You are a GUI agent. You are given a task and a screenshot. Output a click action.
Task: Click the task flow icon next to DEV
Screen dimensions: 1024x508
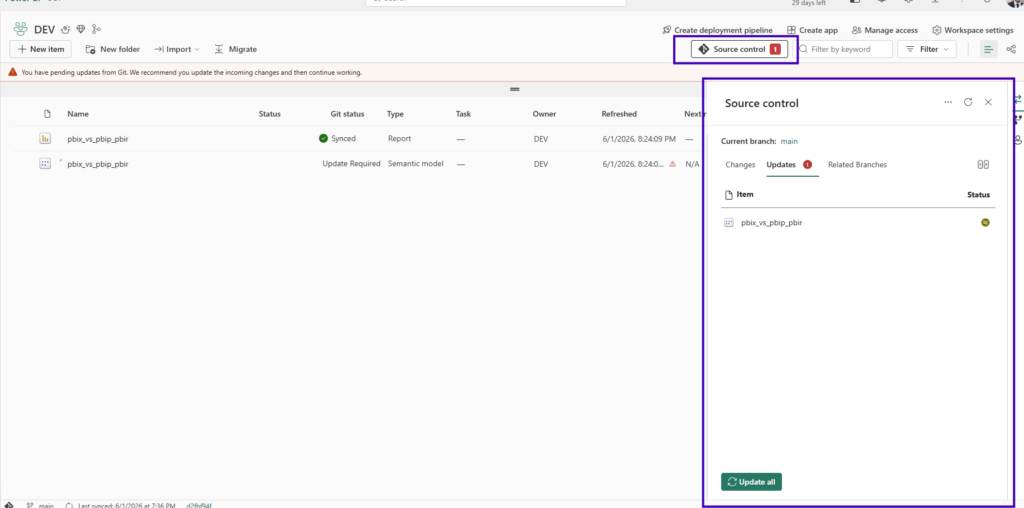click(x=65, y=29)
